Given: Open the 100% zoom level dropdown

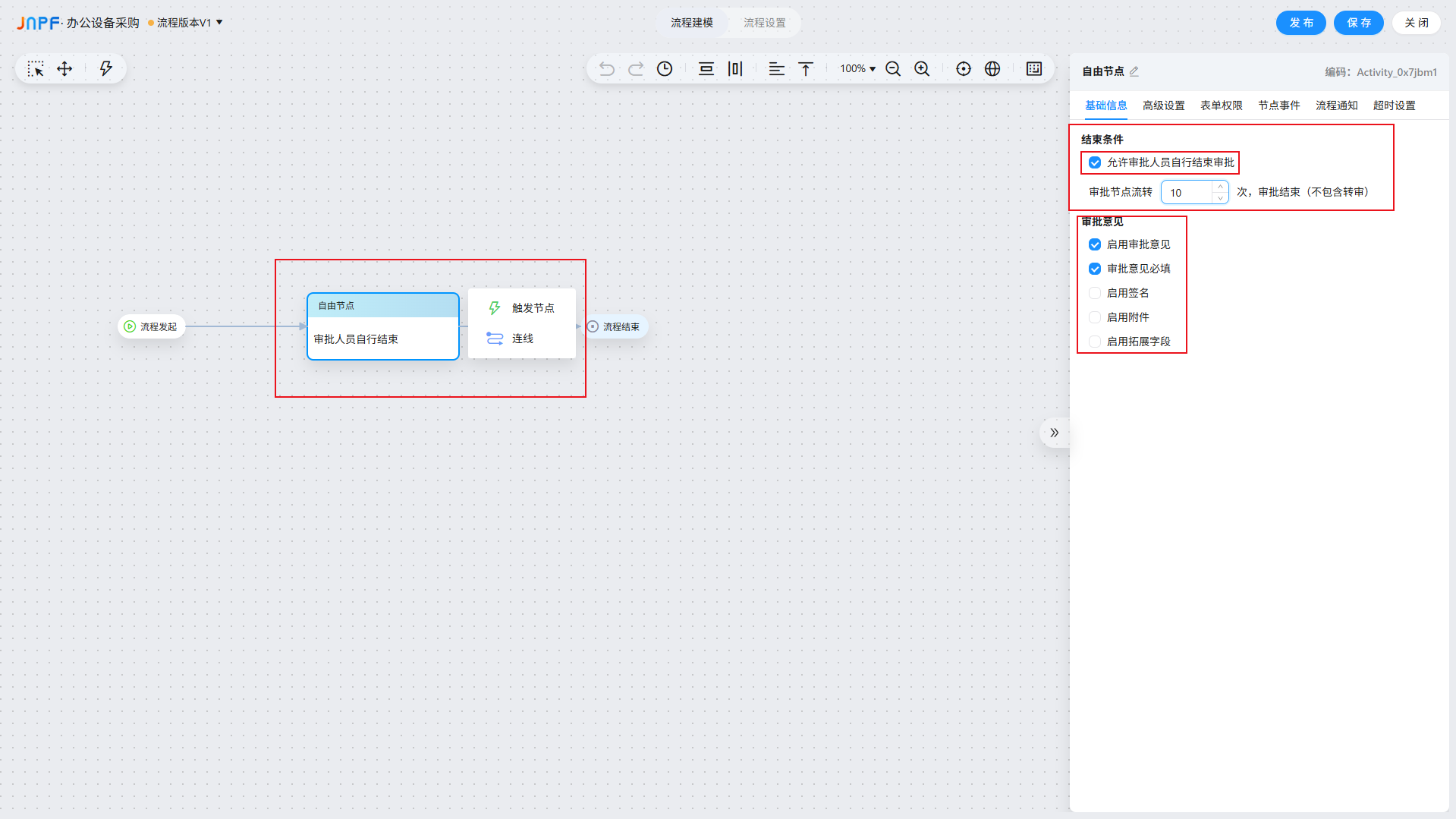Looking at the screenshot, I should click(857, 69).
